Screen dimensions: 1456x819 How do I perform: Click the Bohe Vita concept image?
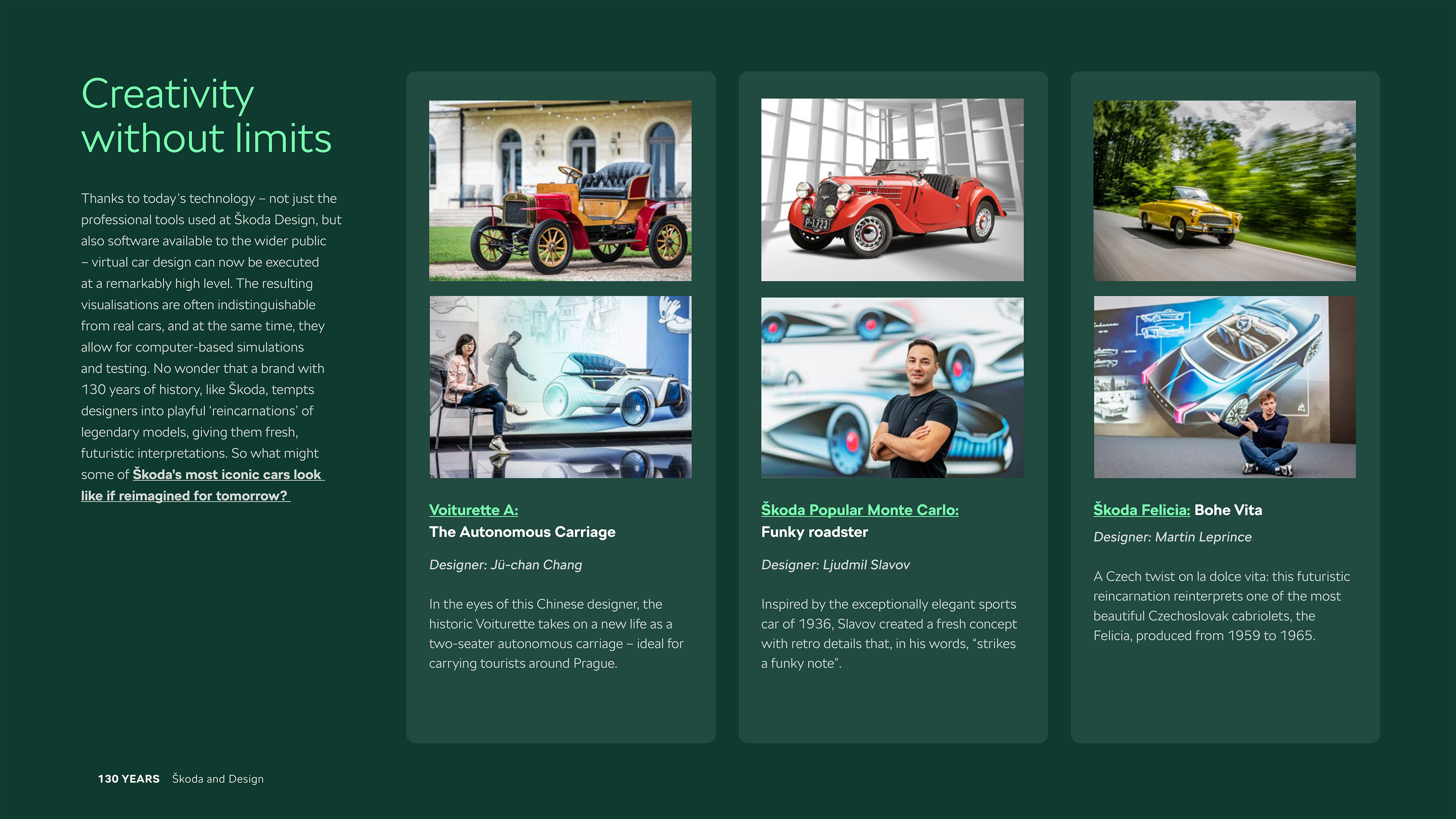(1224, 387)
